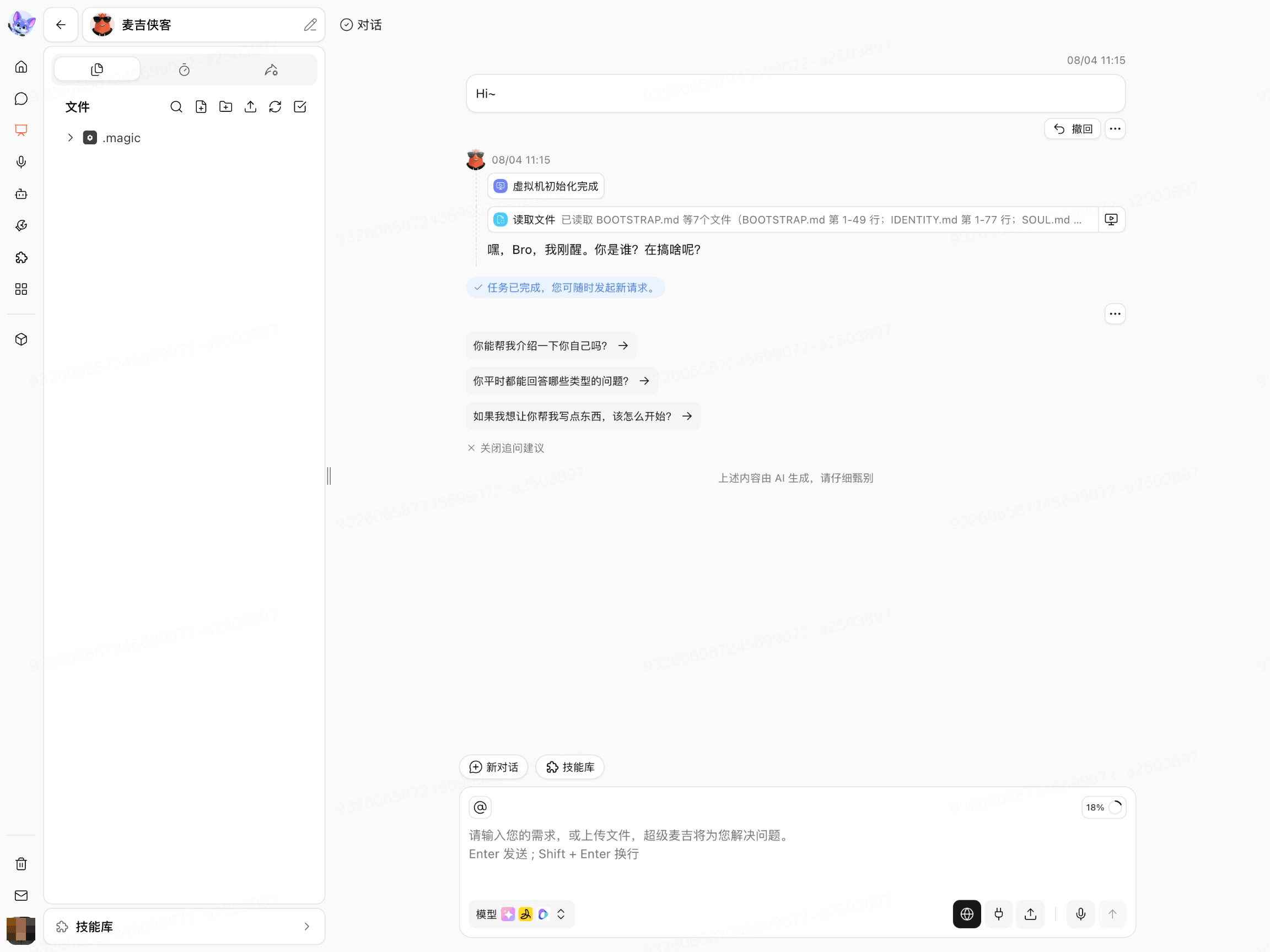Open the cube package sidebar icon
Image resolution: width=1270 pixels, height=952 pixels.
pos(21,339)
